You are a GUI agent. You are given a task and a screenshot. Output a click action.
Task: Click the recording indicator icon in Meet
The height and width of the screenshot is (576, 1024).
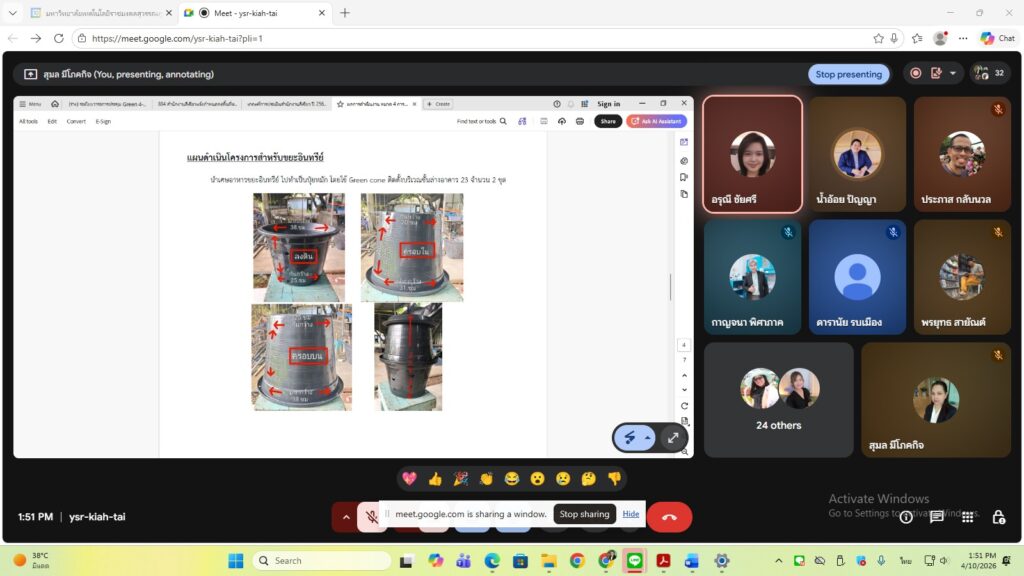click(x=915, y=74)
